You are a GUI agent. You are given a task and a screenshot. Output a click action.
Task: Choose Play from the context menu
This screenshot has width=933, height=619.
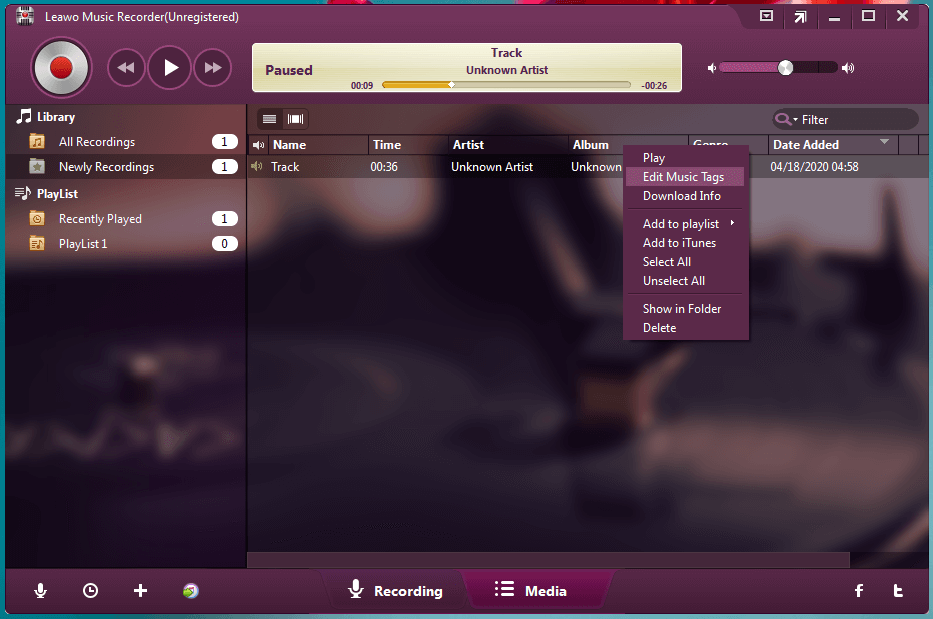click(685, 158)
